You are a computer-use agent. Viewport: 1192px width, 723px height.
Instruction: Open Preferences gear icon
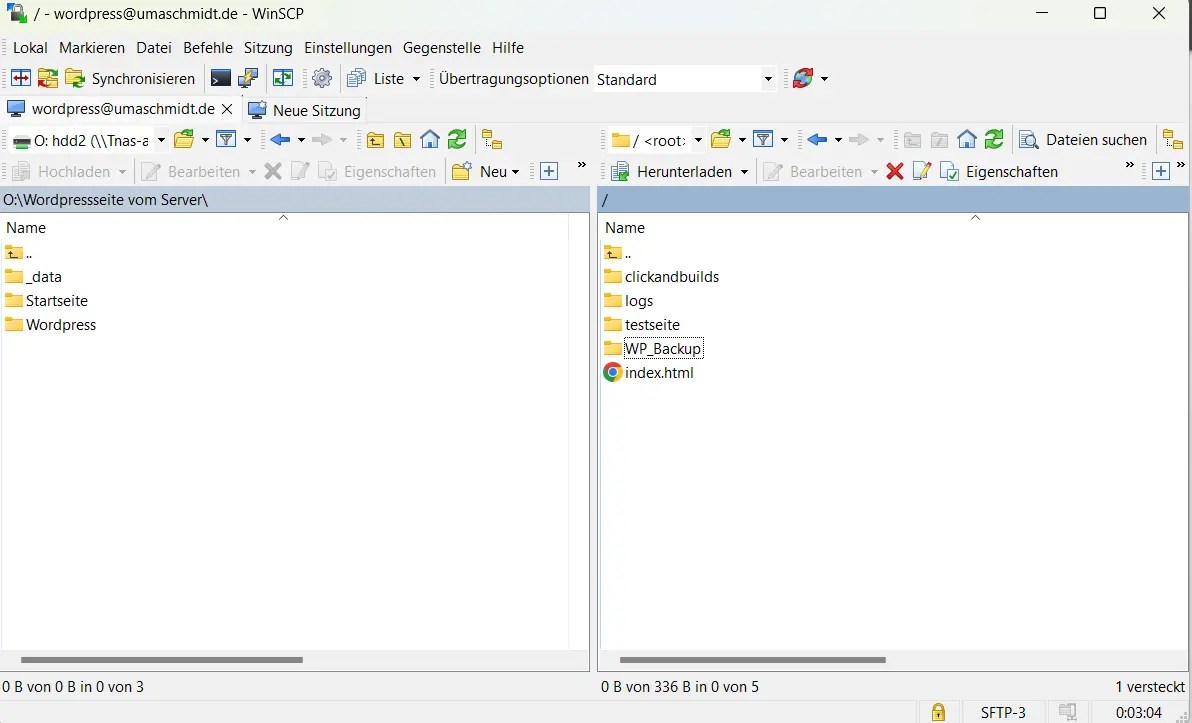click(x=322, y=78)
